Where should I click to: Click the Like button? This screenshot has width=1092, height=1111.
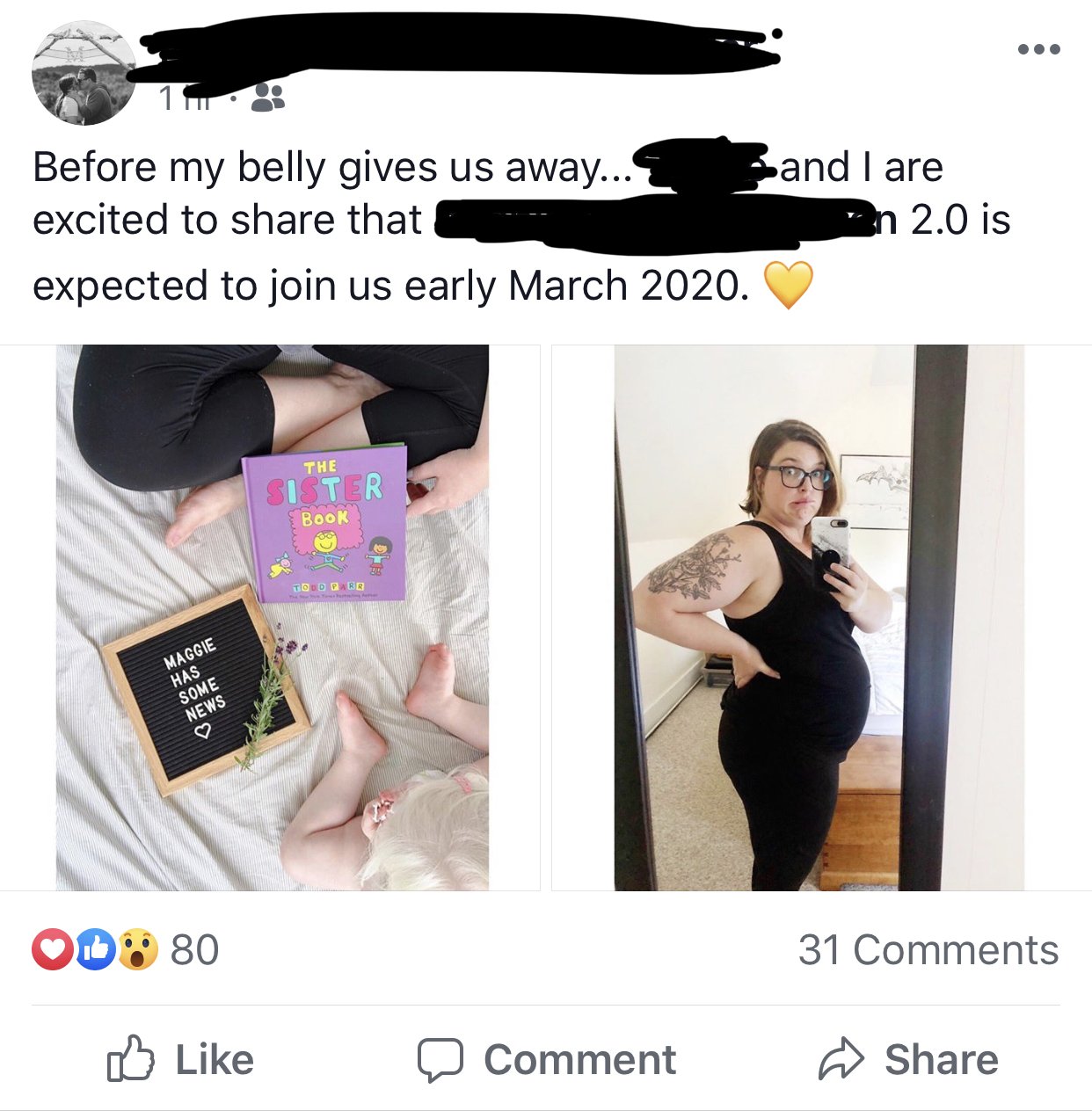point(180,1059)
